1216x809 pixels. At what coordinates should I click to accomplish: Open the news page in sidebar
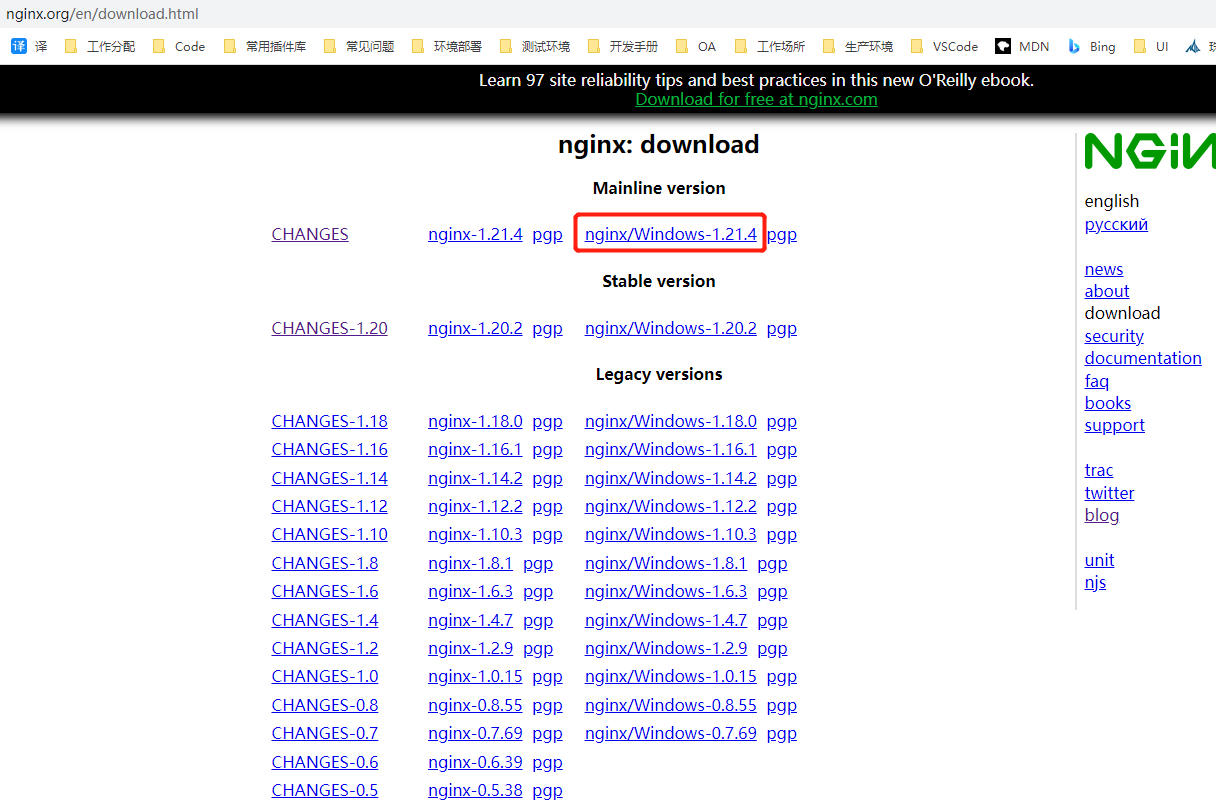[1104, 269]
